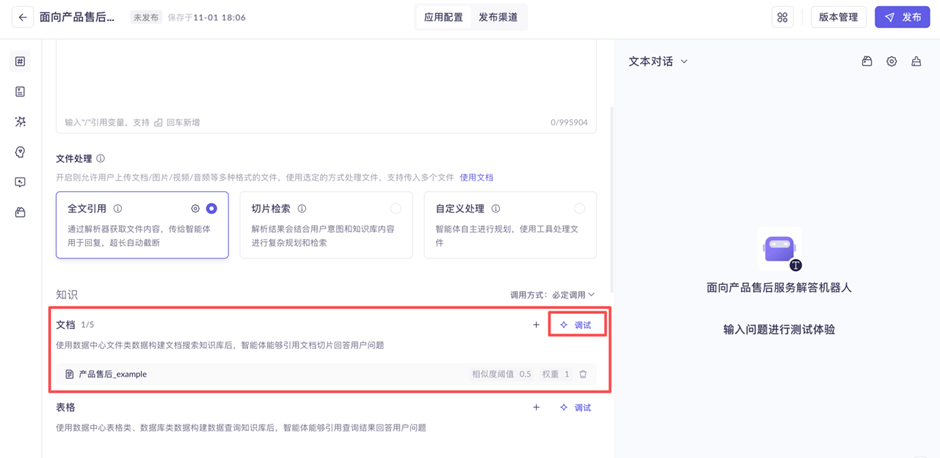Select the 自定义处理 radio button
This screenshot has width=940, height=458.
point(579,209)
